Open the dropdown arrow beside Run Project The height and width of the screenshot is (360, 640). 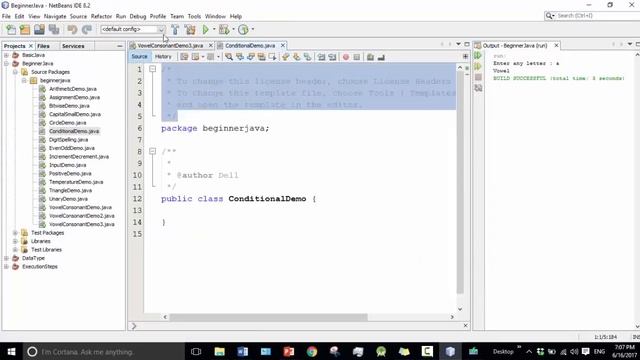pyautogui.click(x=214, y=29)
